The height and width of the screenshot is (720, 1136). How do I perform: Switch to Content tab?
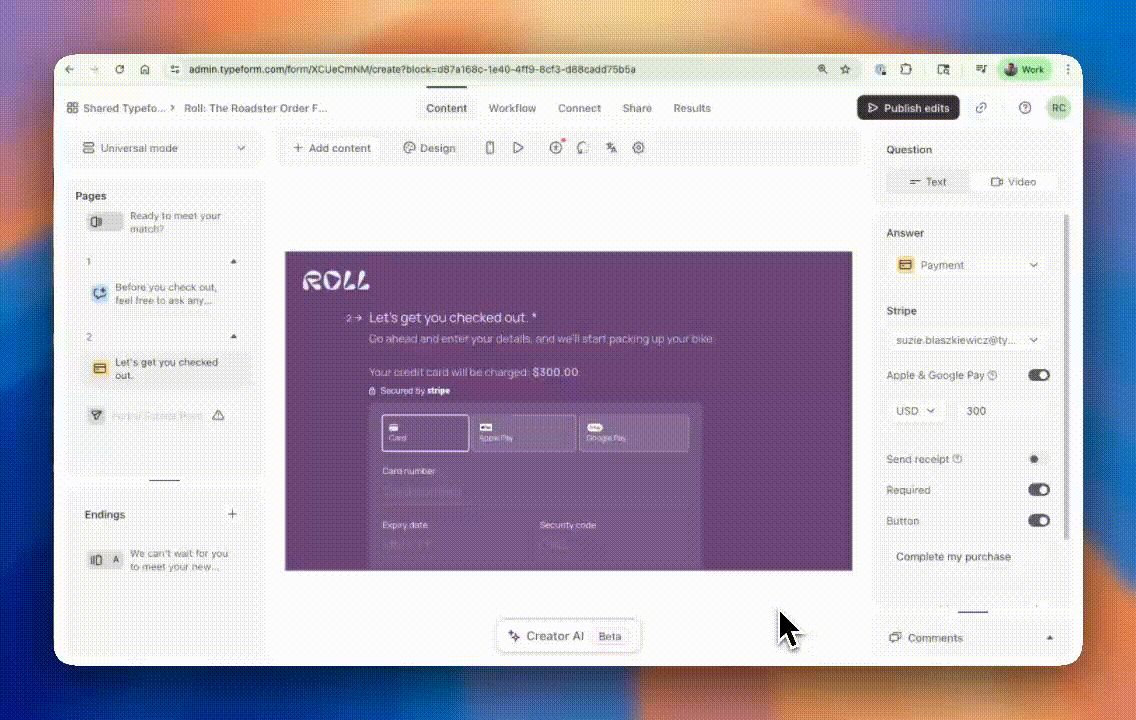pos(446,108)
